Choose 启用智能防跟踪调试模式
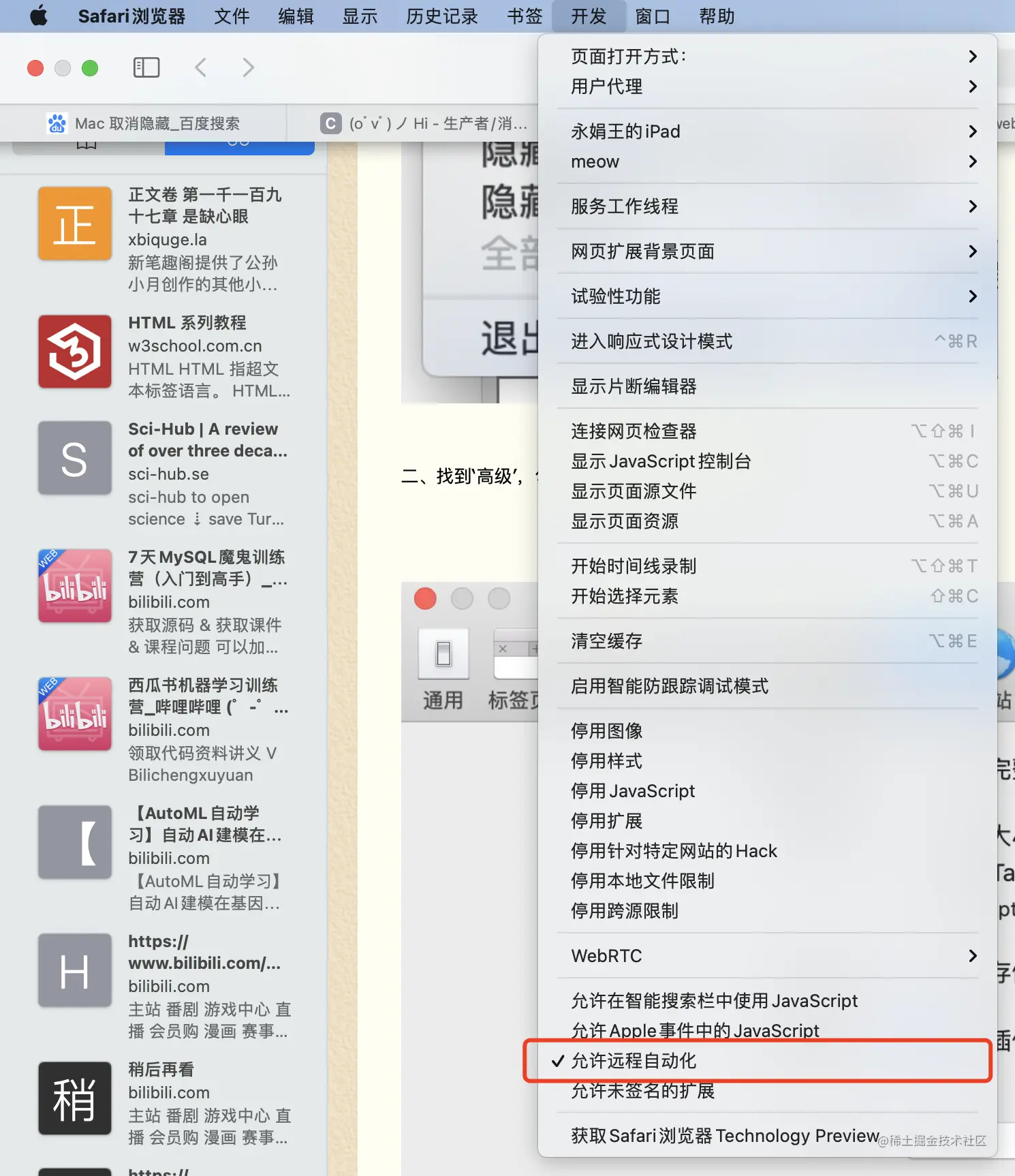This screenshot has width=1015, height=1176. coord(768,686)
